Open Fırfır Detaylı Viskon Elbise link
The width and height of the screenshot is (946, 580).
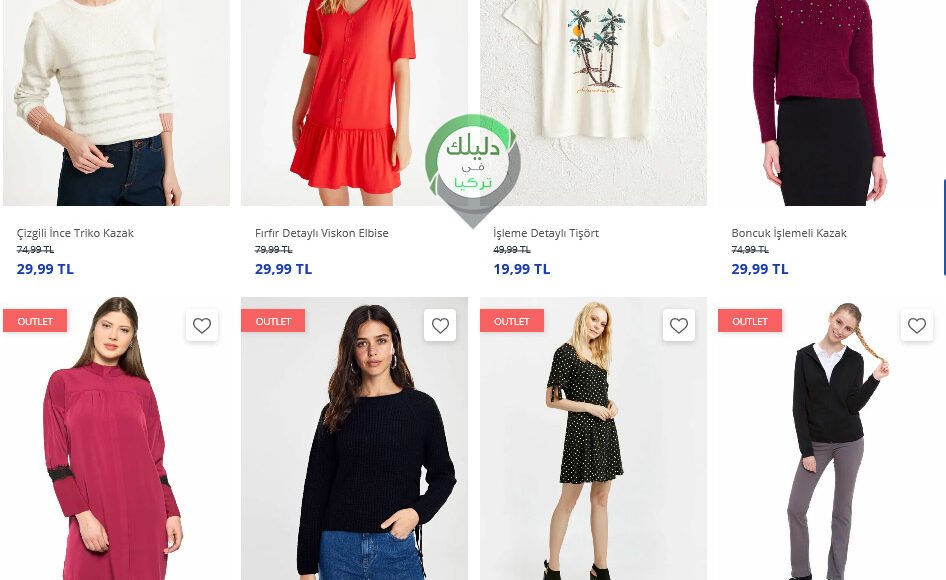coord(322,233)
